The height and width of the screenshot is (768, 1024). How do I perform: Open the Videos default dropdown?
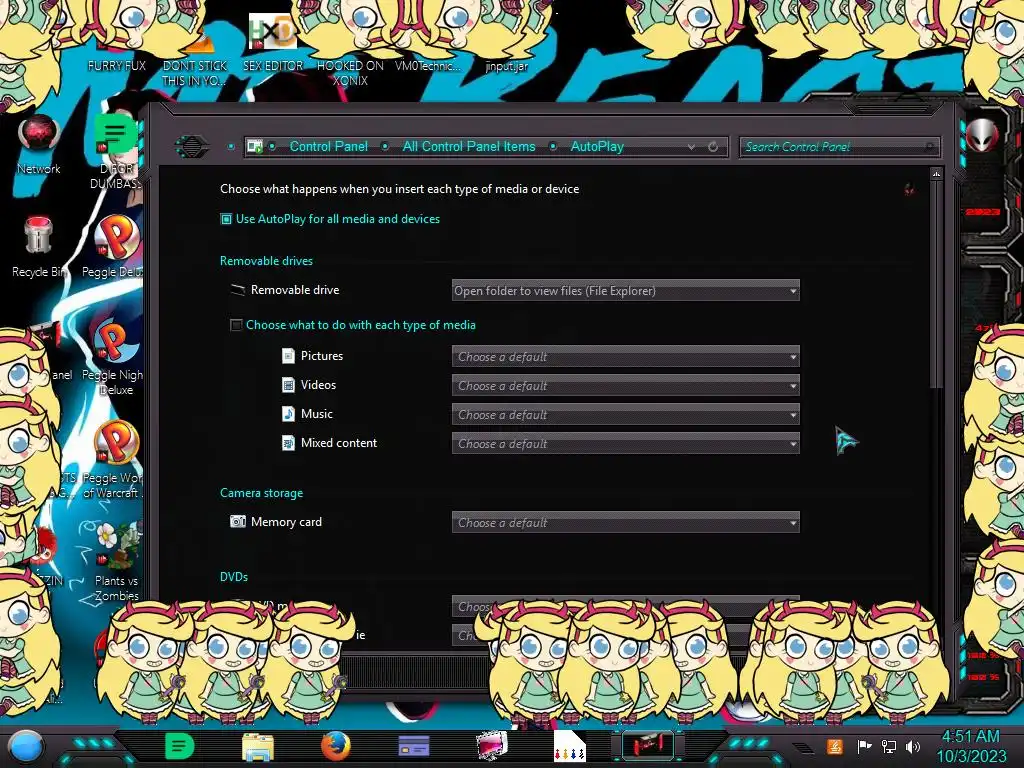(625, 385)
